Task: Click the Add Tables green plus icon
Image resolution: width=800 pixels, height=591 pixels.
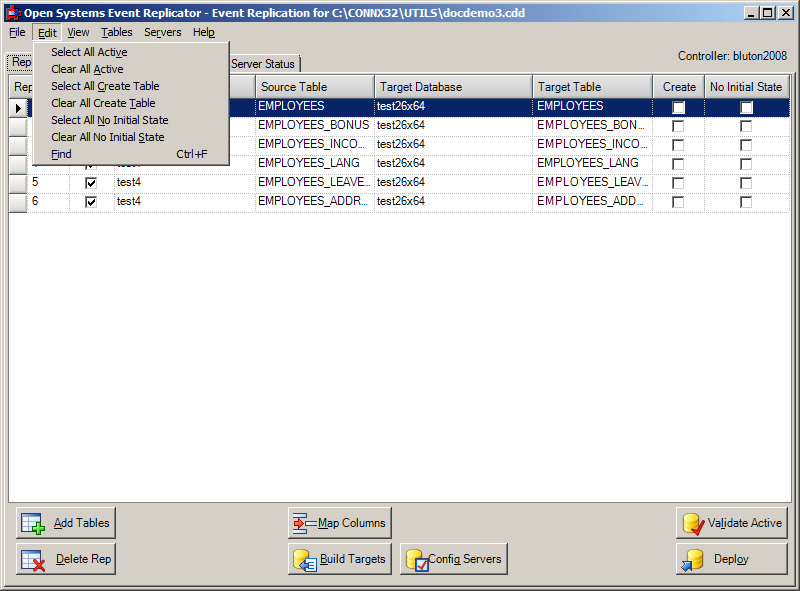Action: tap(32, 522)
